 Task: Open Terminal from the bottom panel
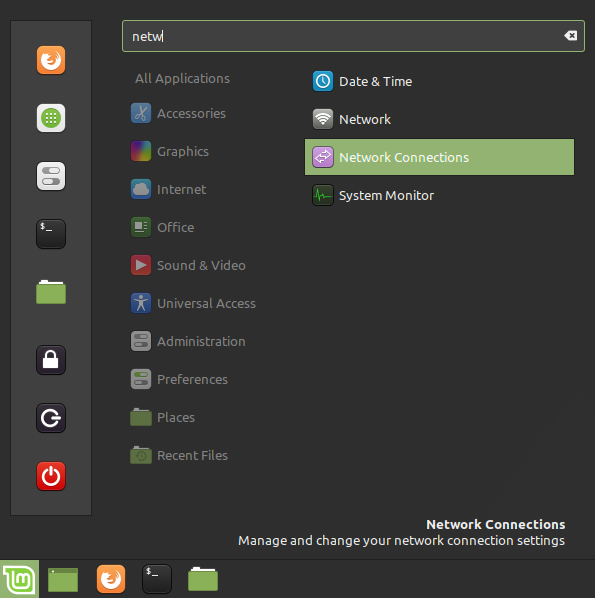(157, 579)
